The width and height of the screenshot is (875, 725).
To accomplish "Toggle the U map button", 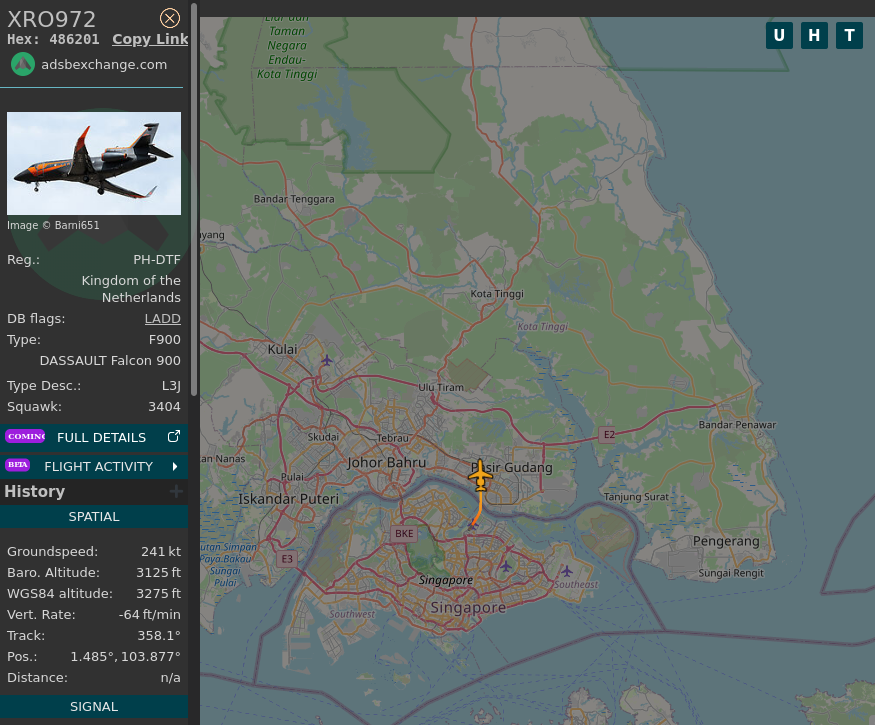I will click(779, 35).
